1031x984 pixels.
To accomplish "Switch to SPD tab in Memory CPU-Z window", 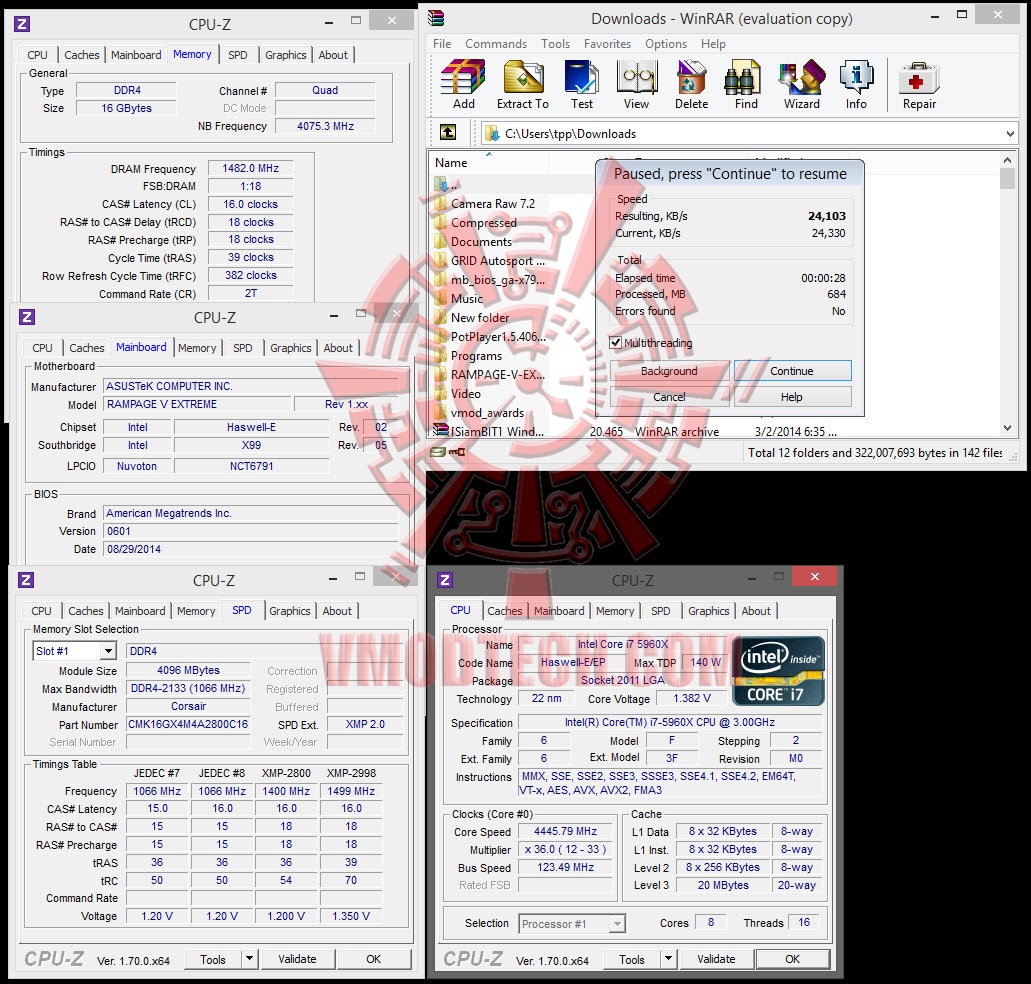I will click(x=237, y=55).
